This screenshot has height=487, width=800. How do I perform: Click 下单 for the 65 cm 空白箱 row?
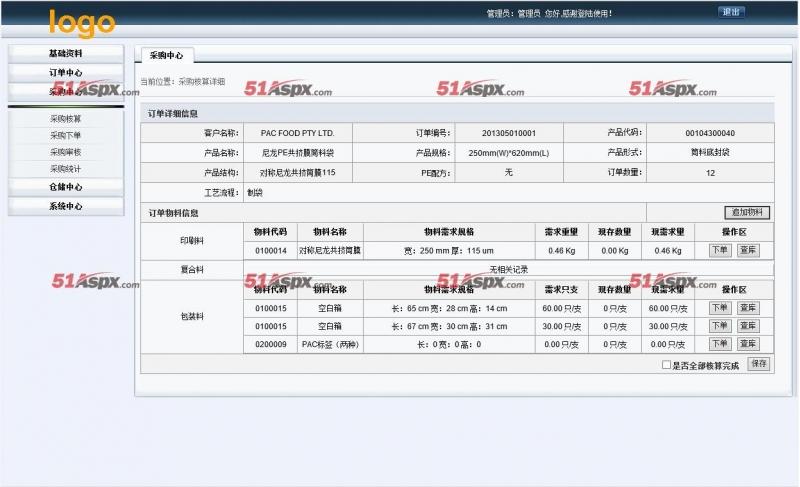720,307
